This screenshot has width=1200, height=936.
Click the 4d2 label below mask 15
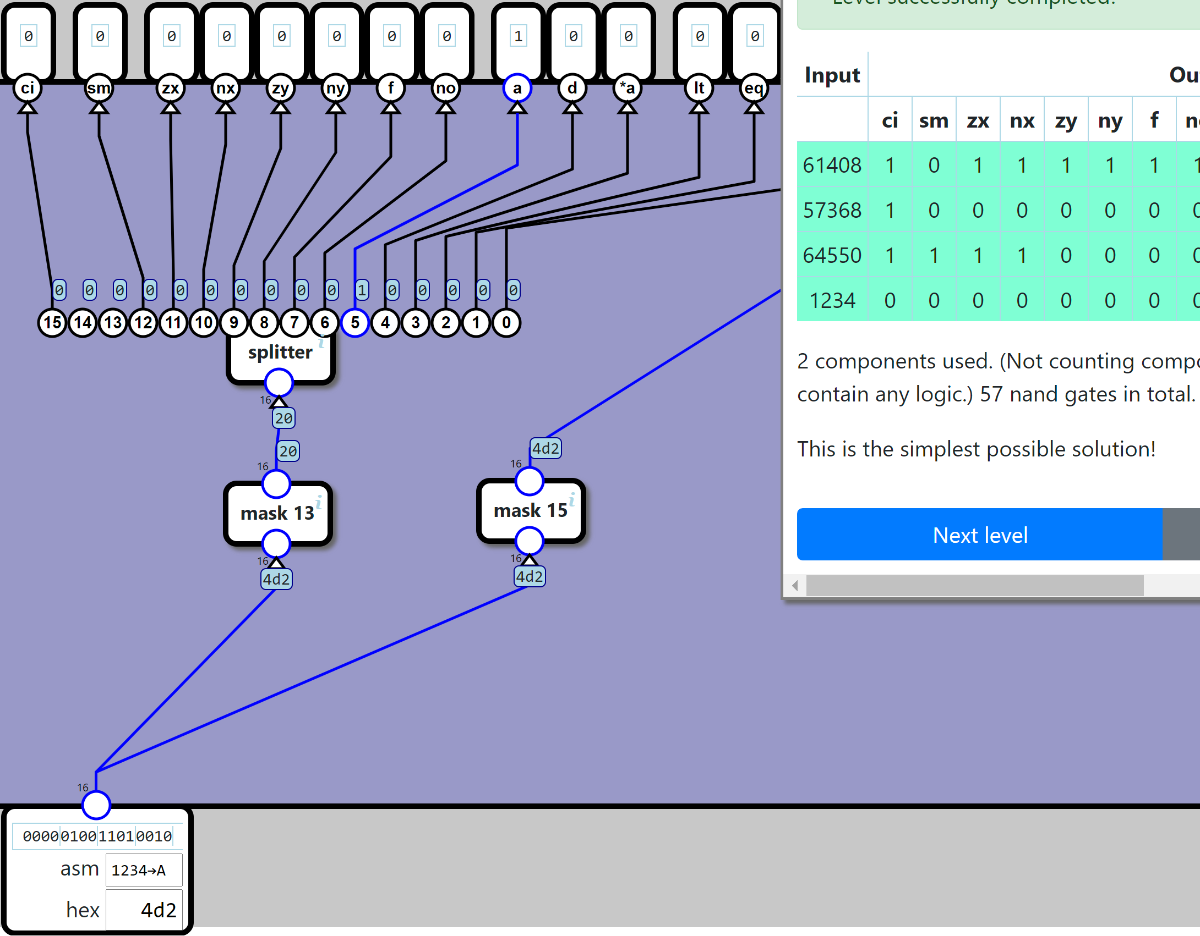pos(530,576)
